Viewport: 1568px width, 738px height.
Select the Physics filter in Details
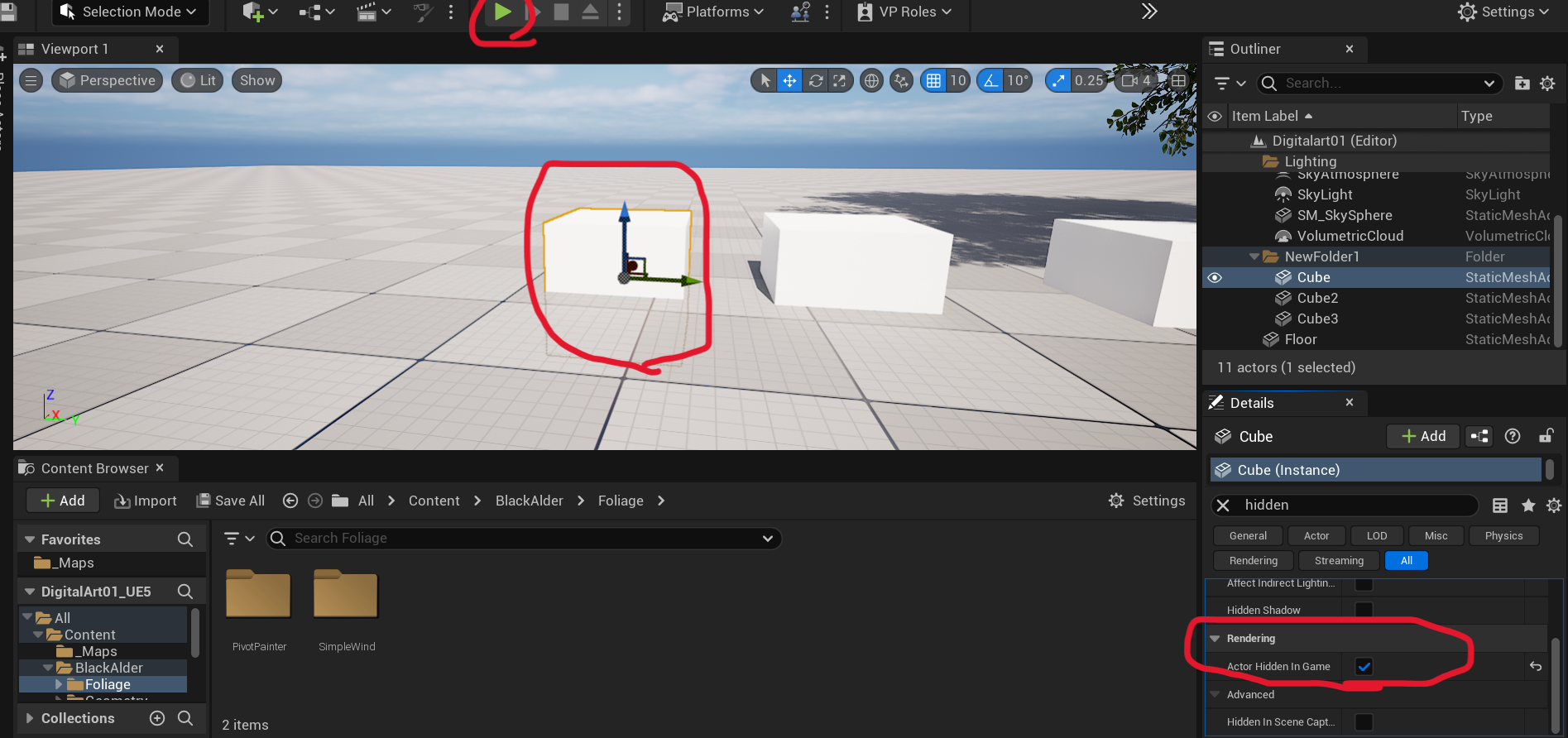[x=1503, y=535]
